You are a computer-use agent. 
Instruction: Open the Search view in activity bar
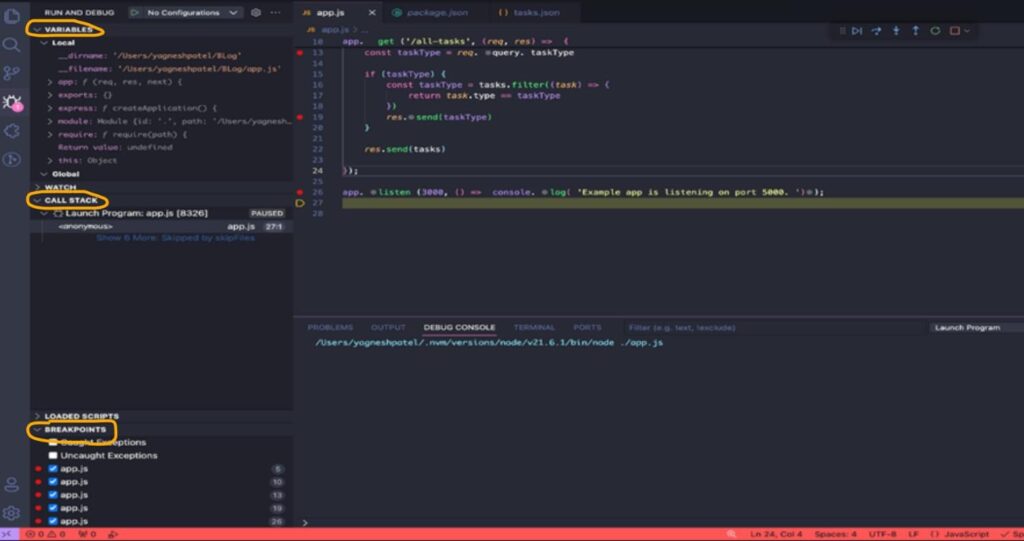pos(12,45)
